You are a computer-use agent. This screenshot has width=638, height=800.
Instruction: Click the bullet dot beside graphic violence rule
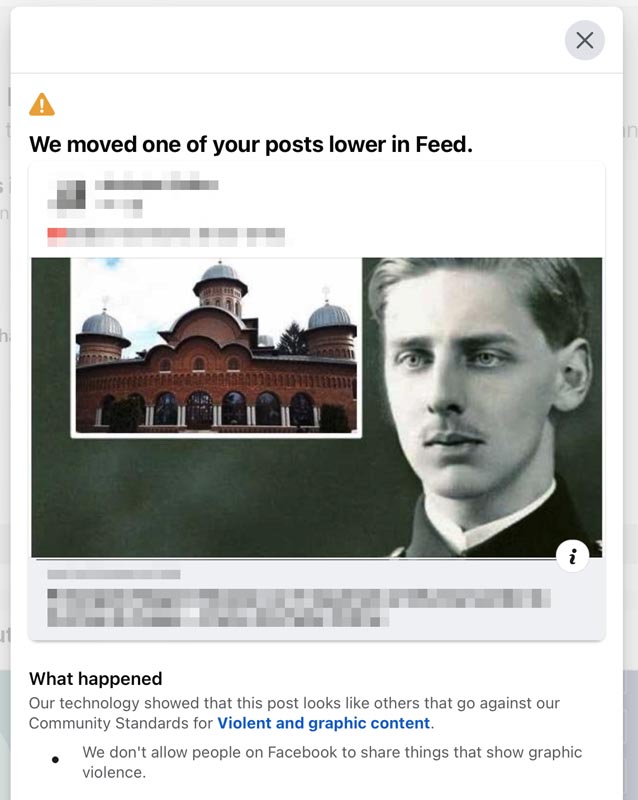tap(55, 760)
